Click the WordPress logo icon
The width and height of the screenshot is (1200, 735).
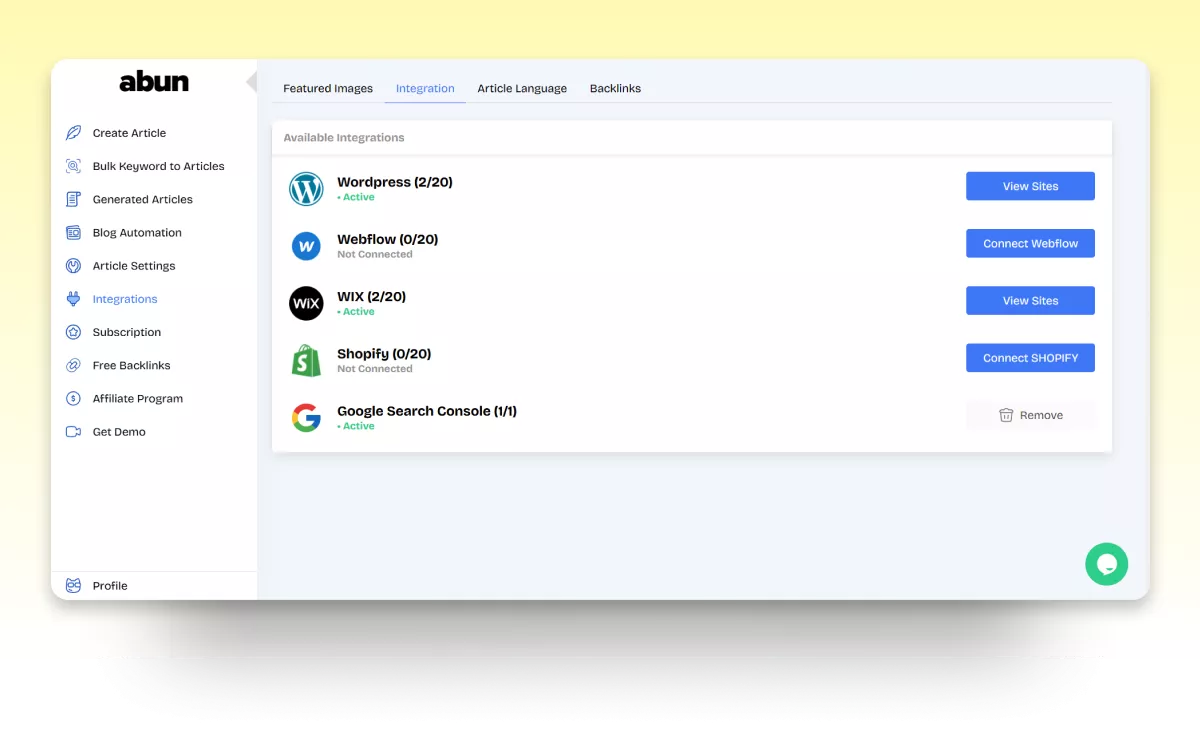(306, 189)
